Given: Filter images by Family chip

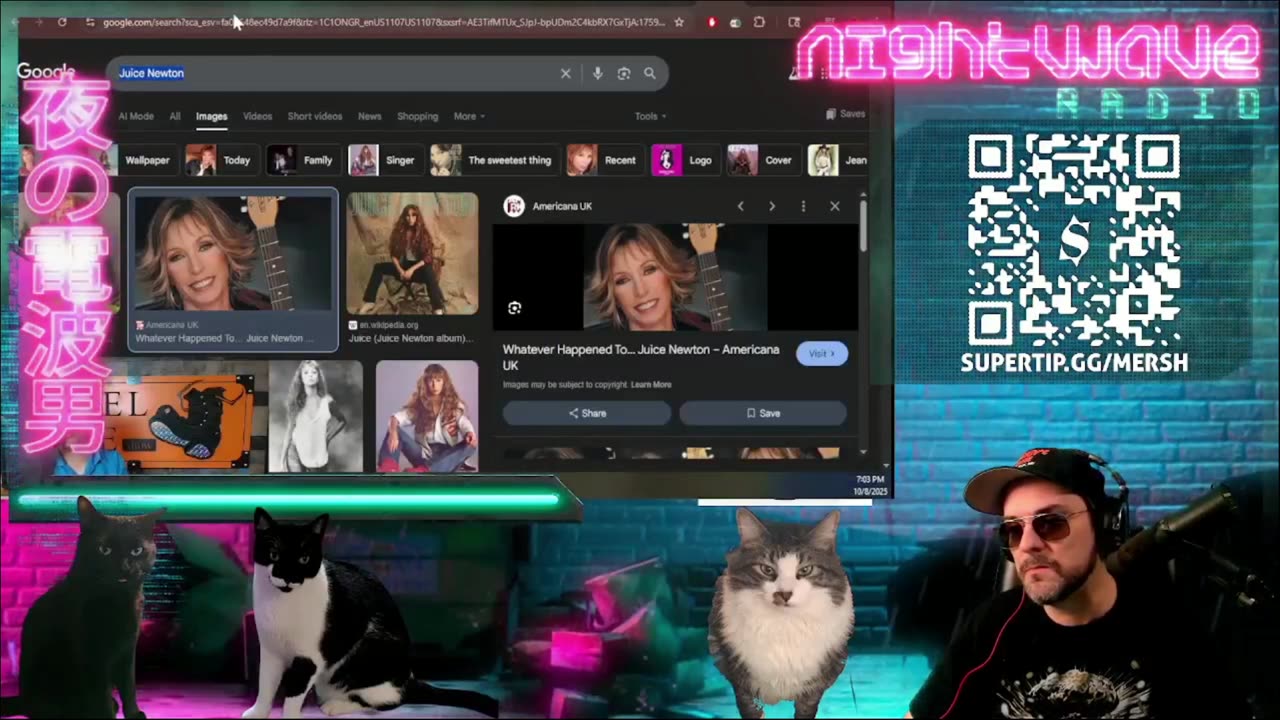Looking at the screenshot, I should point(301,160).
